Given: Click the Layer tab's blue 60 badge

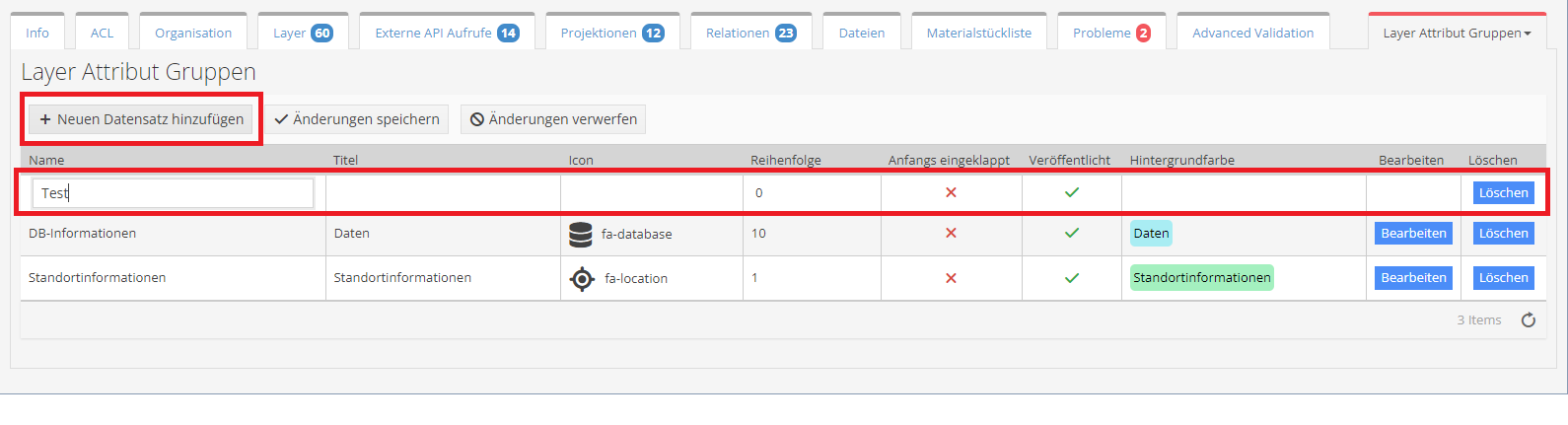Looking at the screenshot, I should coord(321,34).
